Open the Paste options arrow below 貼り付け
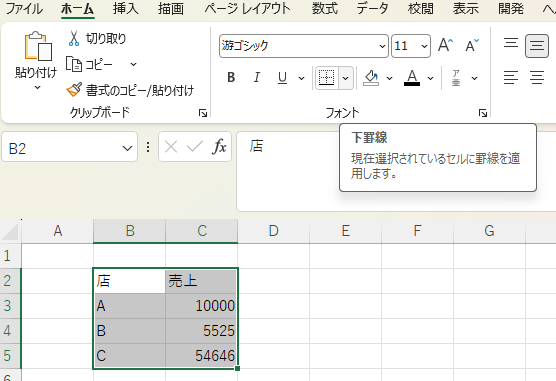Image resolution: width=556 pixels, height=381 pixels. (37, 87)
